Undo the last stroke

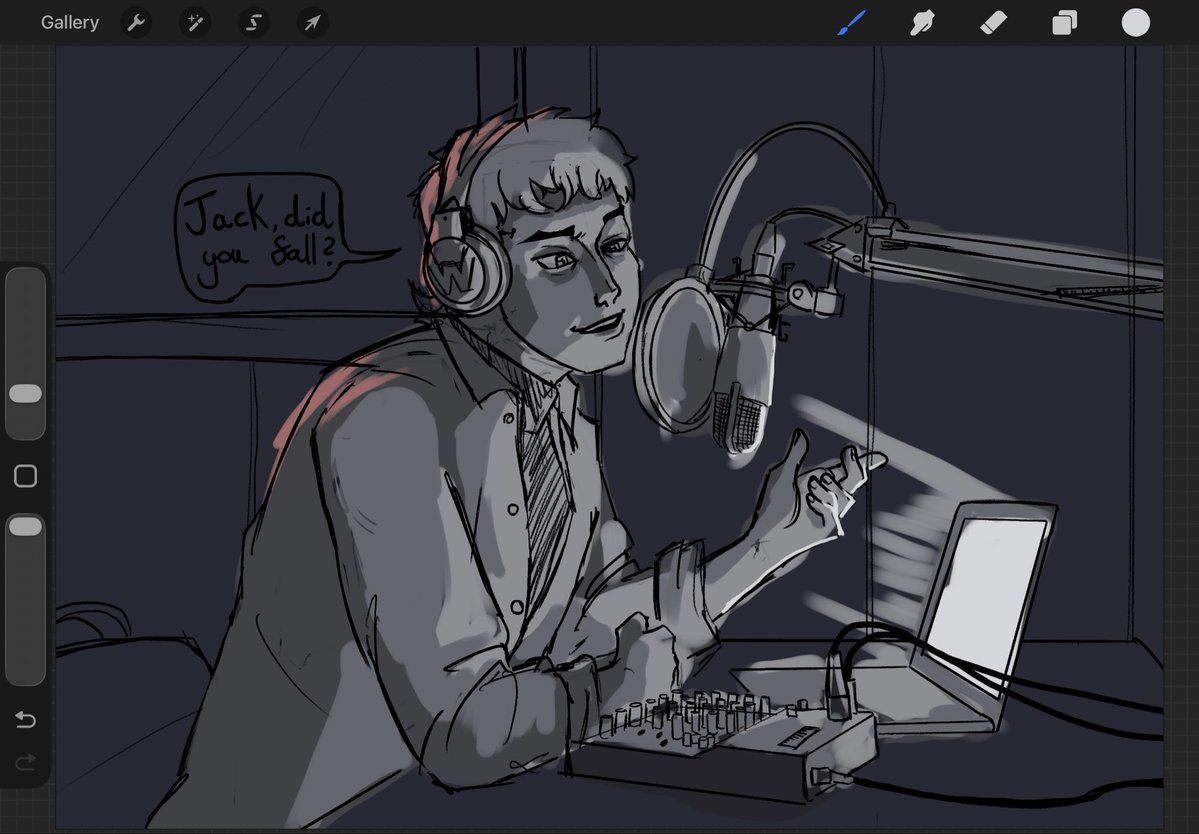(25, 719)
